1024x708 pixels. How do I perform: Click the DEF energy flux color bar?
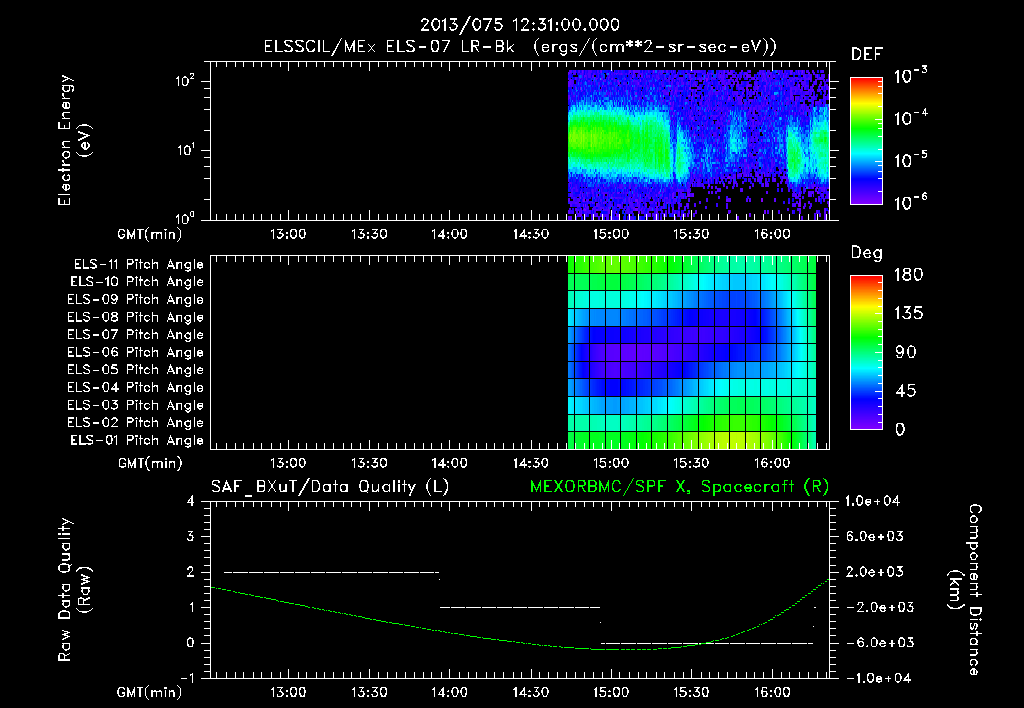click(x=866, y=141)
